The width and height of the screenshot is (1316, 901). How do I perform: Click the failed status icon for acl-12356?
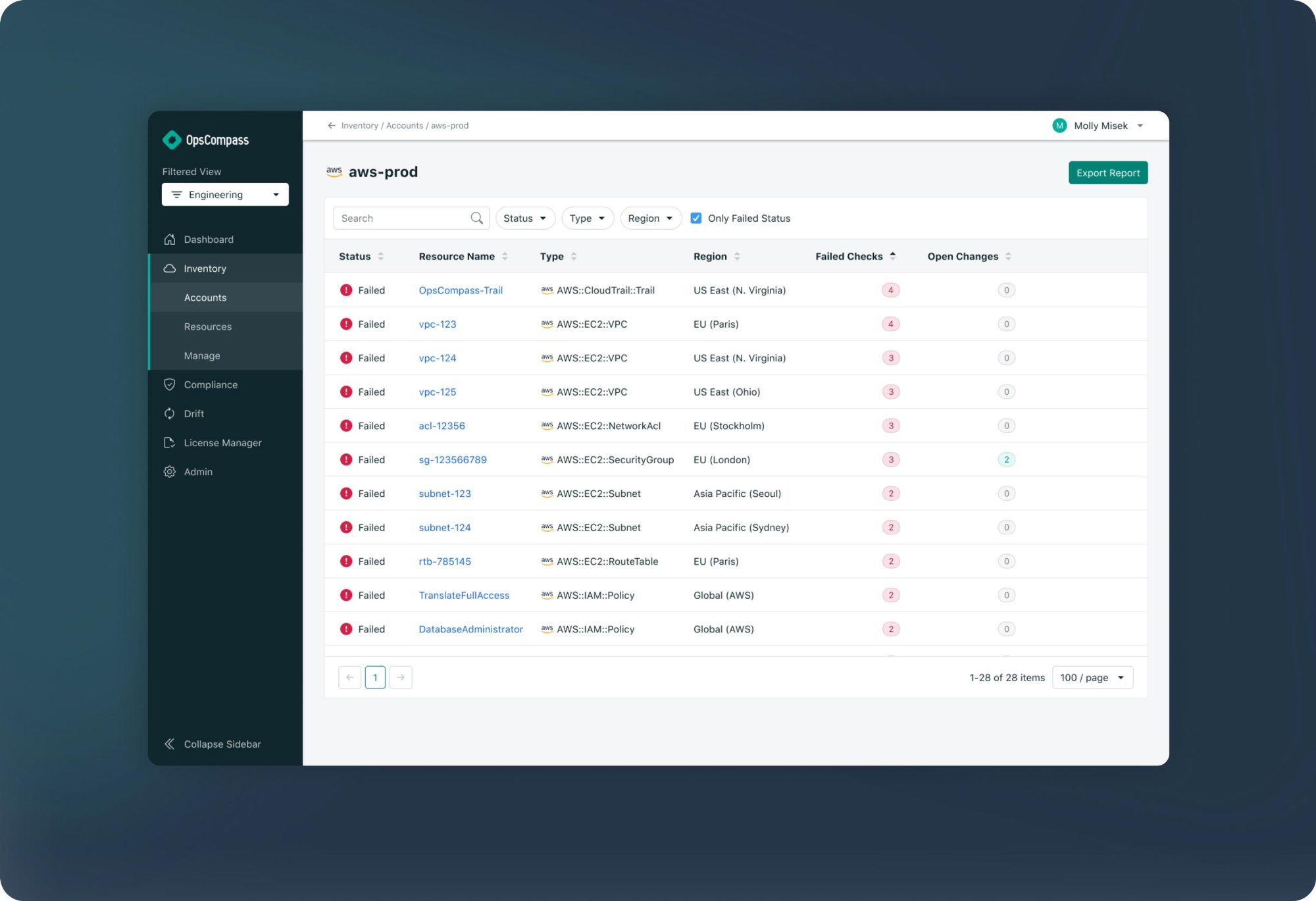(346, 425)
